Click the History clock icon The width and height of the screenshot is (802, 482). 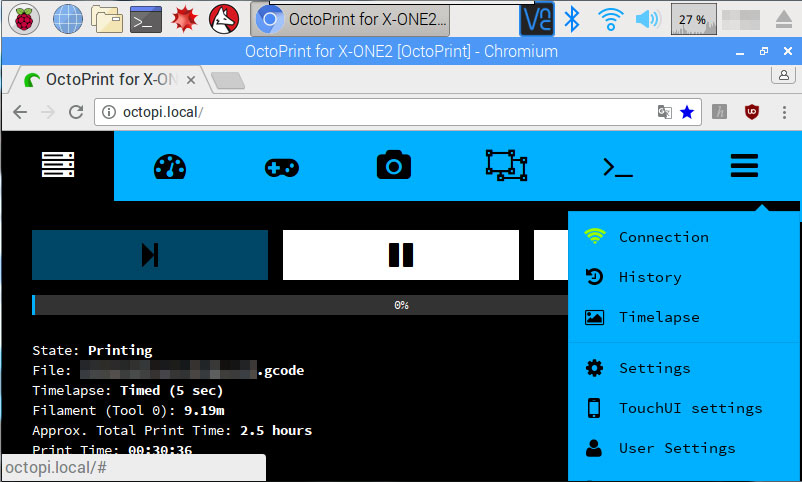tap(594, 277)
